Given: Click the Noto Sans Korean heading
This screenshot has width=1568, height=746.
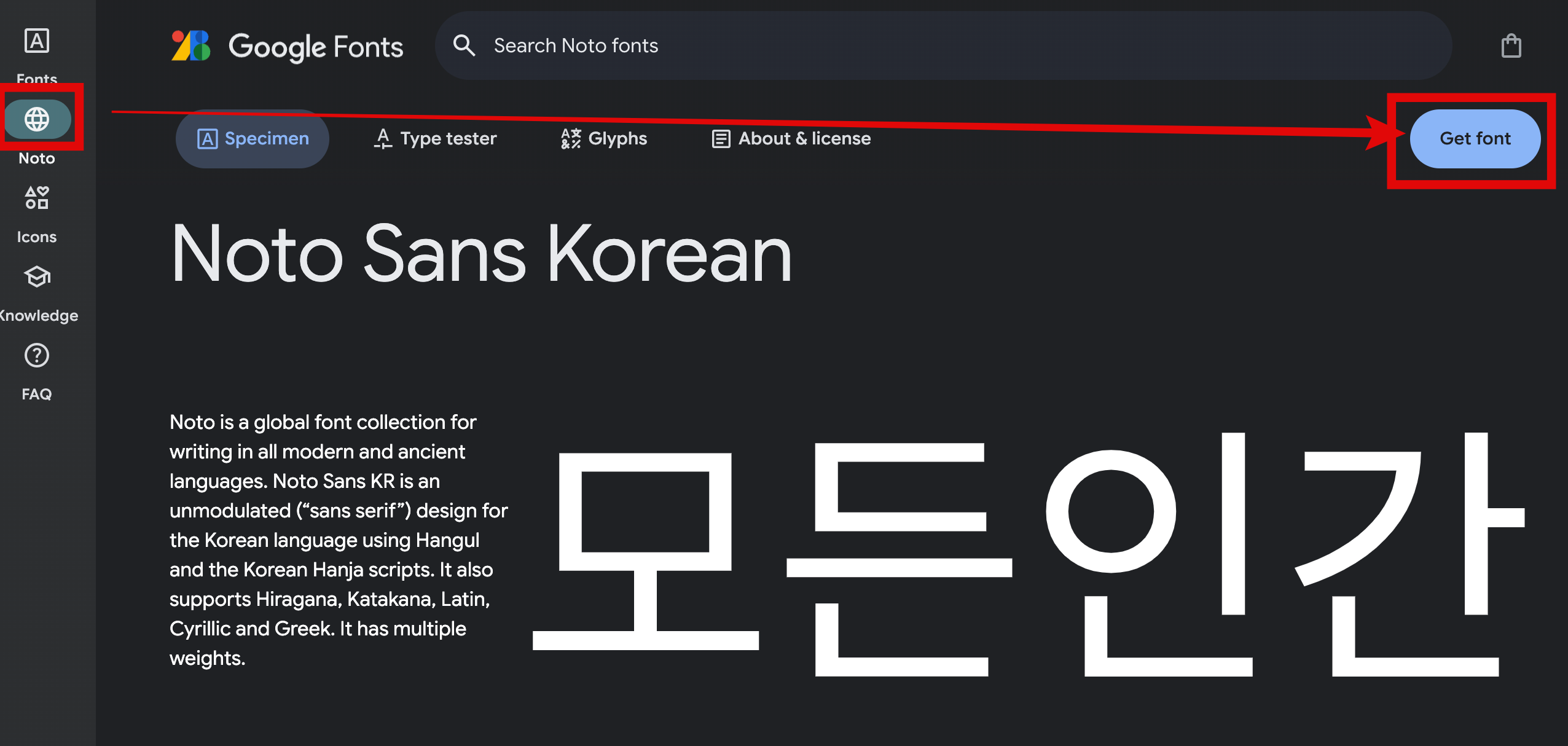Looking at the screenshot, I should (481, 253).
